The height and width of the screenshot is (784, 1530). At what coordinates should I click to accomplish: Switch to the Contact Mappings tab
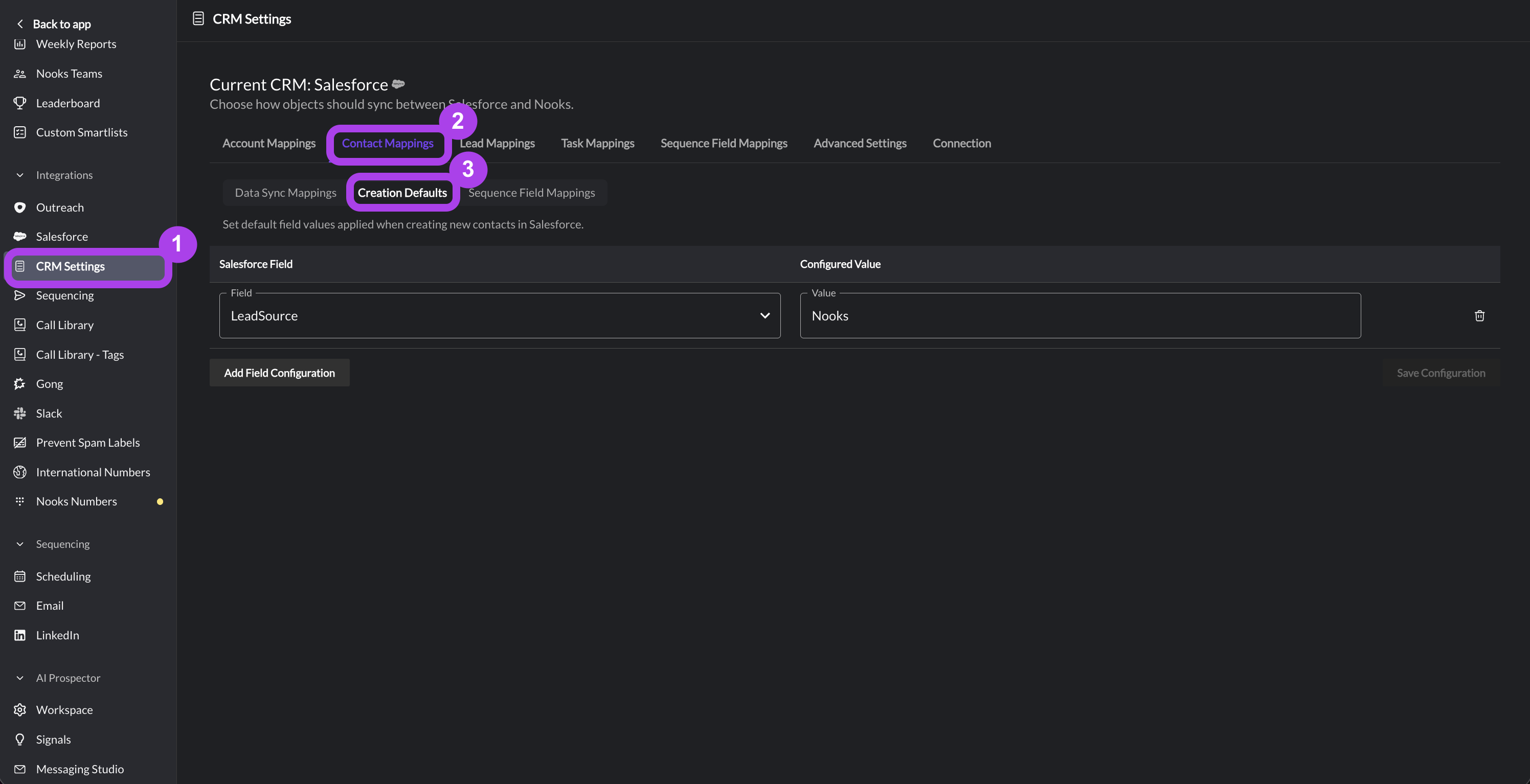tap(388, 143)
